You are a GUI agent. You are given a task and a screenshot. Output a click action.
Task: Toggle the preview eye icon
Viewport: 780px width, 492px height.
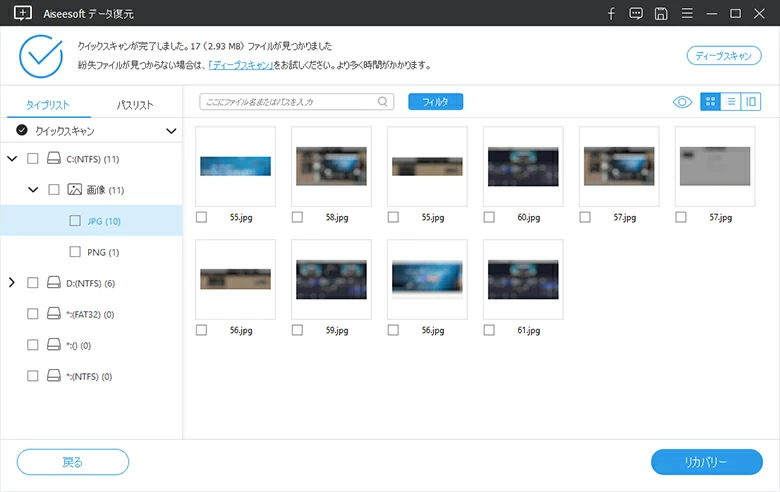[x=683, y=101]
